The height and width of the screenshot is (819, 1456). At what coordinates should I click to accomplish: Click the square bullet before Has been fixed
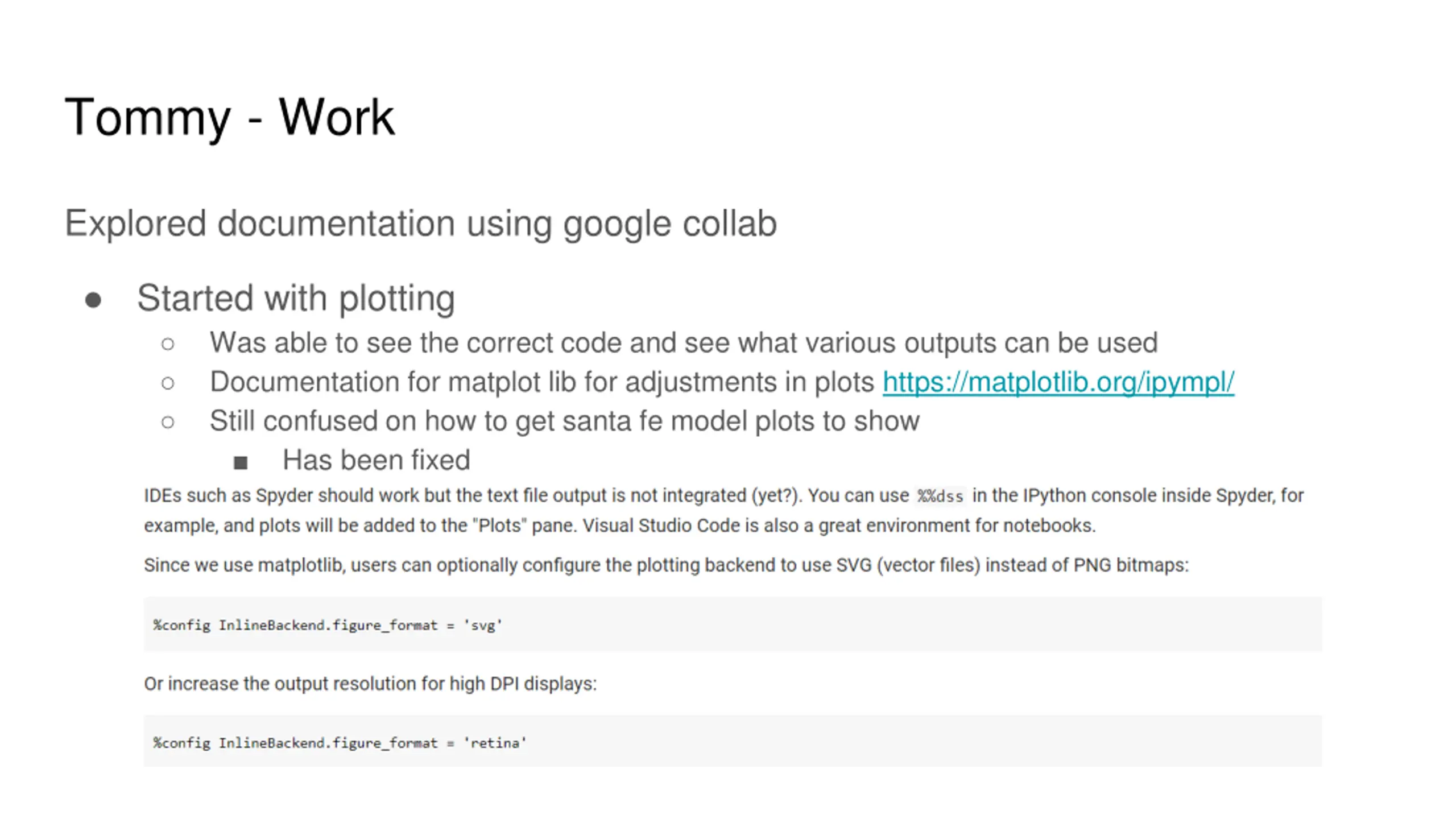pos(241,462)
